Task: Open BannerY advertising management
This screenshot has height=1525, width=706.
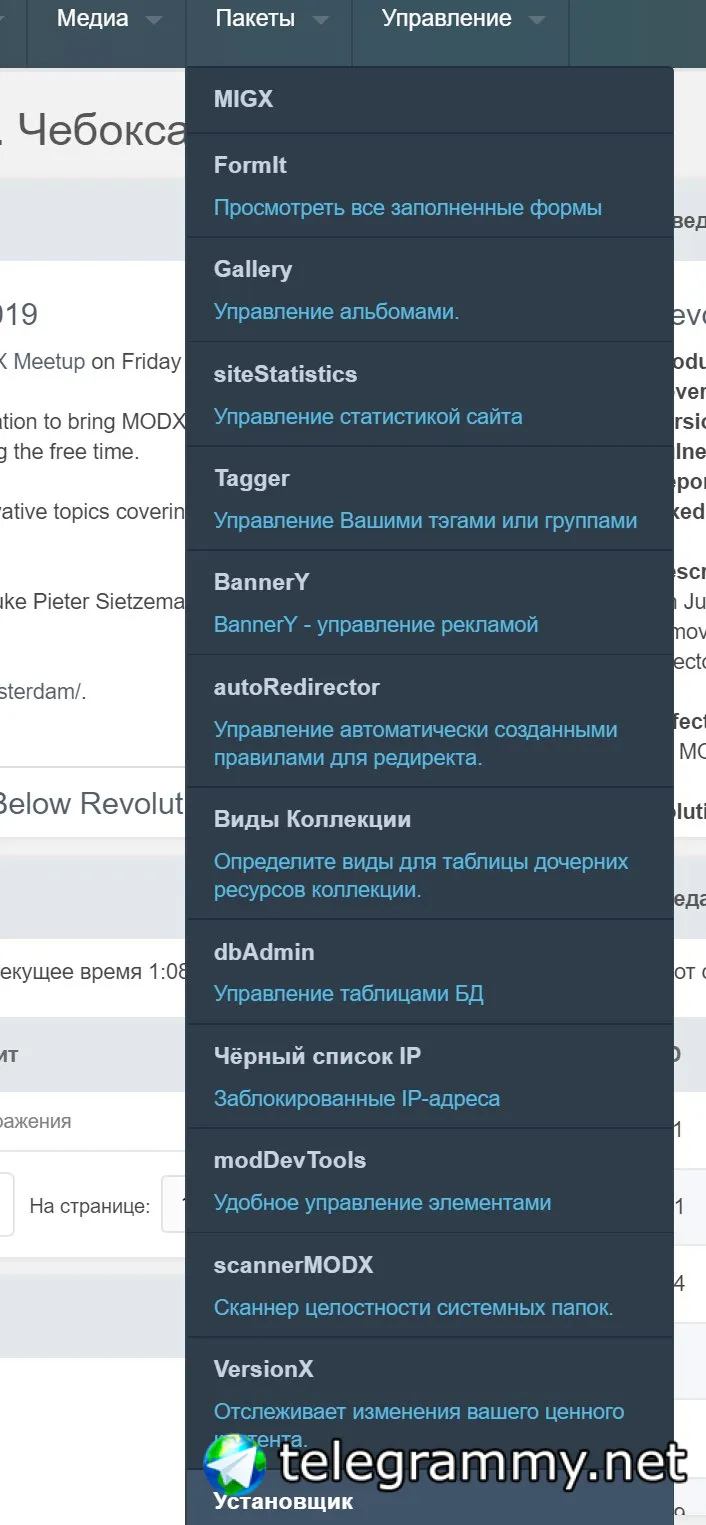Action: click(x=429, y=603)
